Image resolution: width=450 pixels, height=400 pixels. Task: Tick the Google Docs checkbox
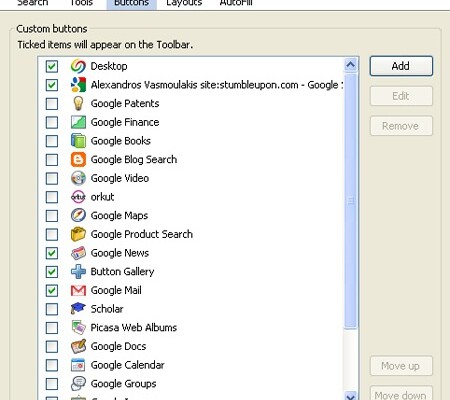(x=52, y=346)
